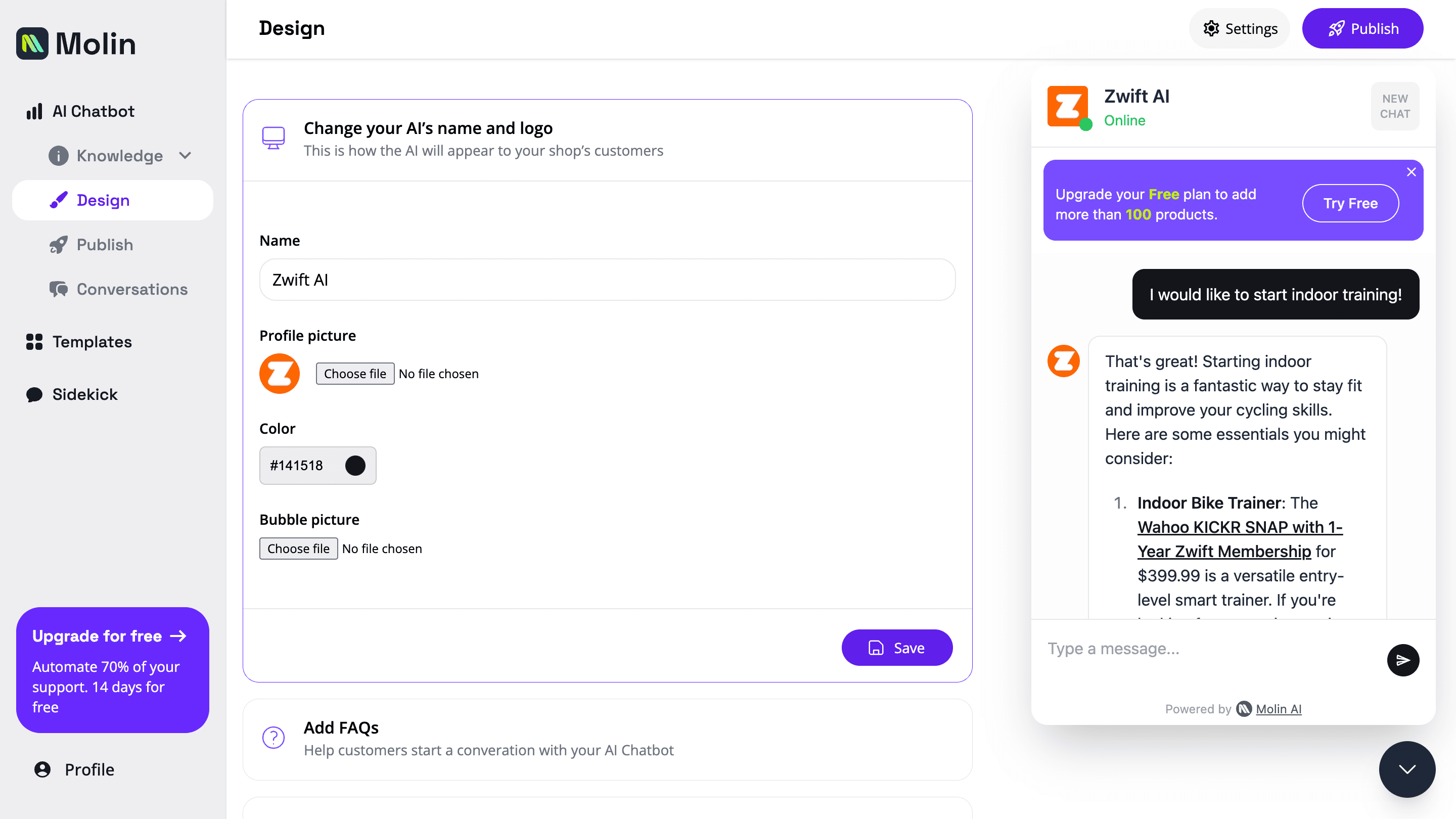Click the Add FAQs question mark icon
Screen dimensions: 1456x819
pyautogui.click(x=273, y=738)
